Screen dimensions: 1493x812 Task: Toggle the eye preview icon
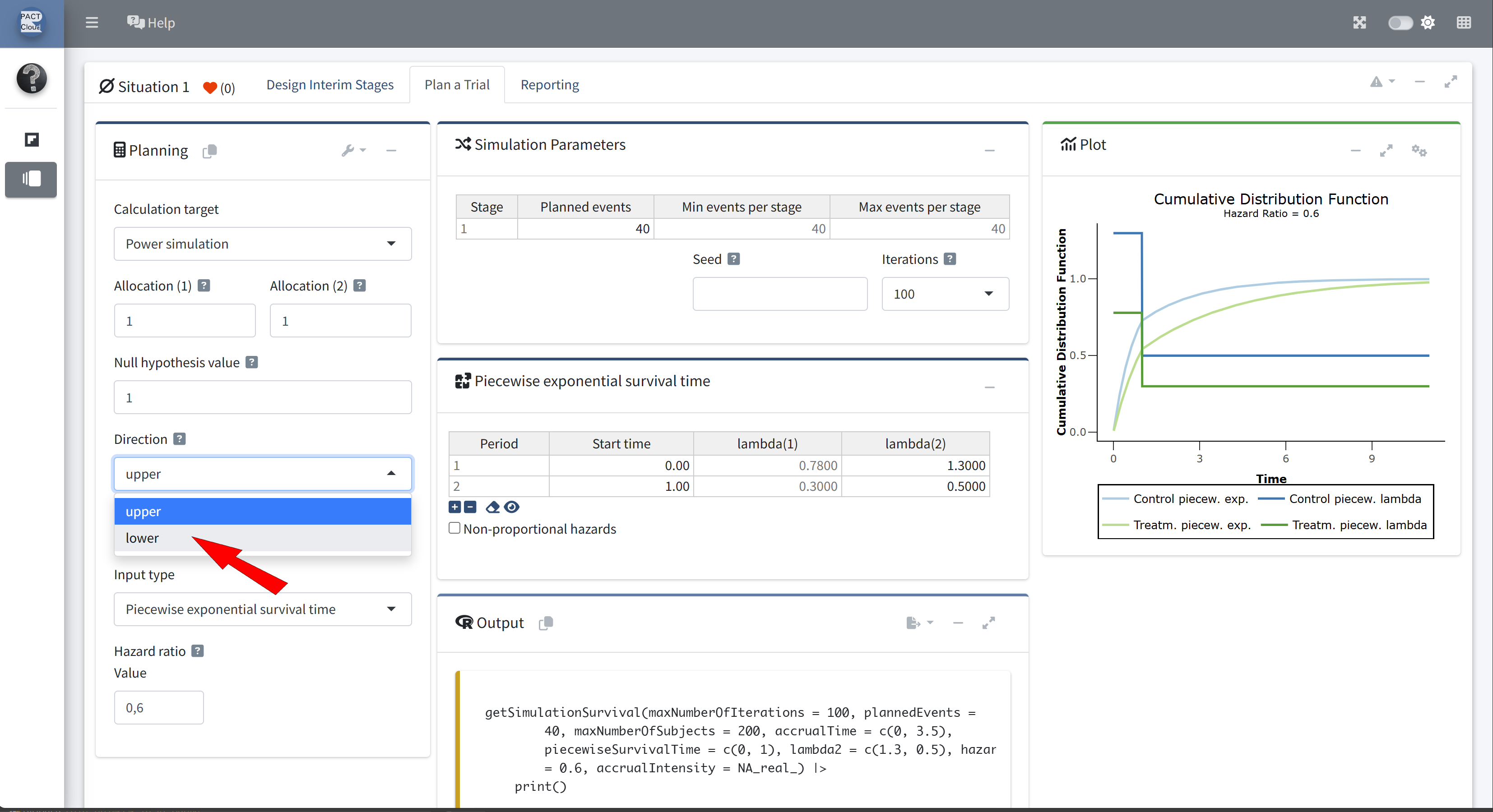(512, 507)
